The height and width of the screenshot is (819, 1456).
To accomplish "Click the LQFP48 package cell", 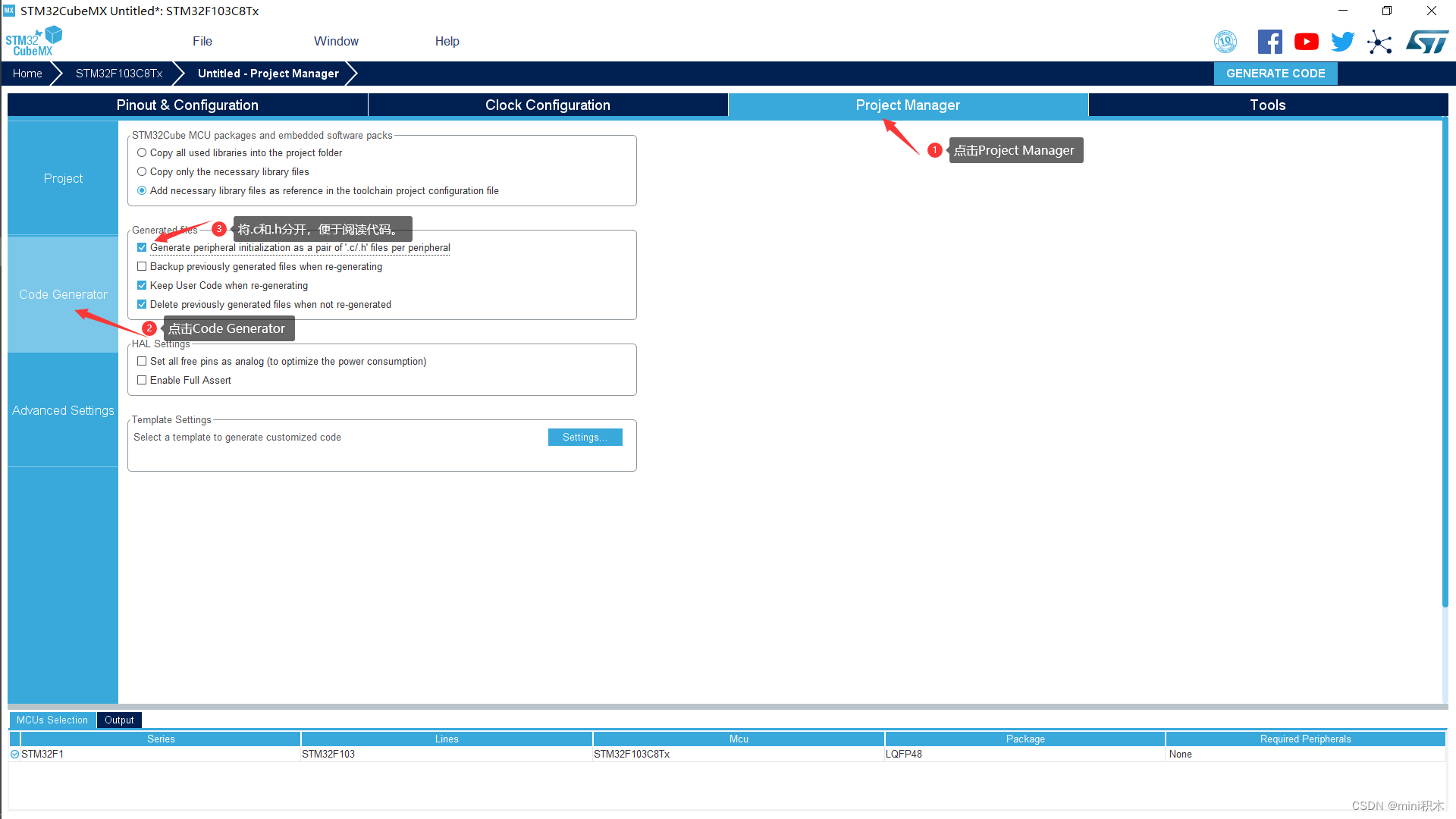I will 1025,755.
